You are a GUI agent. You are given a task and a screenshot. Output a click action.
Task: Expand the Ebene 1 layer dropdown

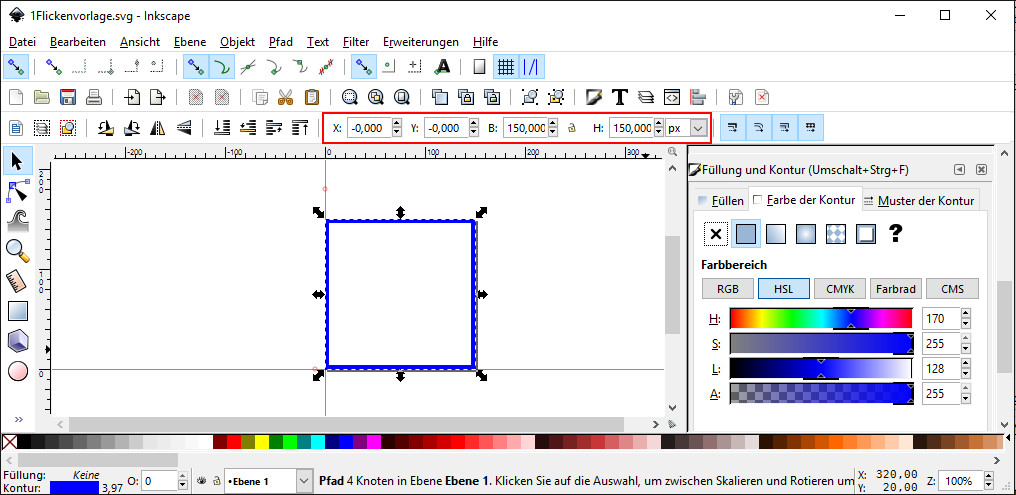tap(304, 481)
